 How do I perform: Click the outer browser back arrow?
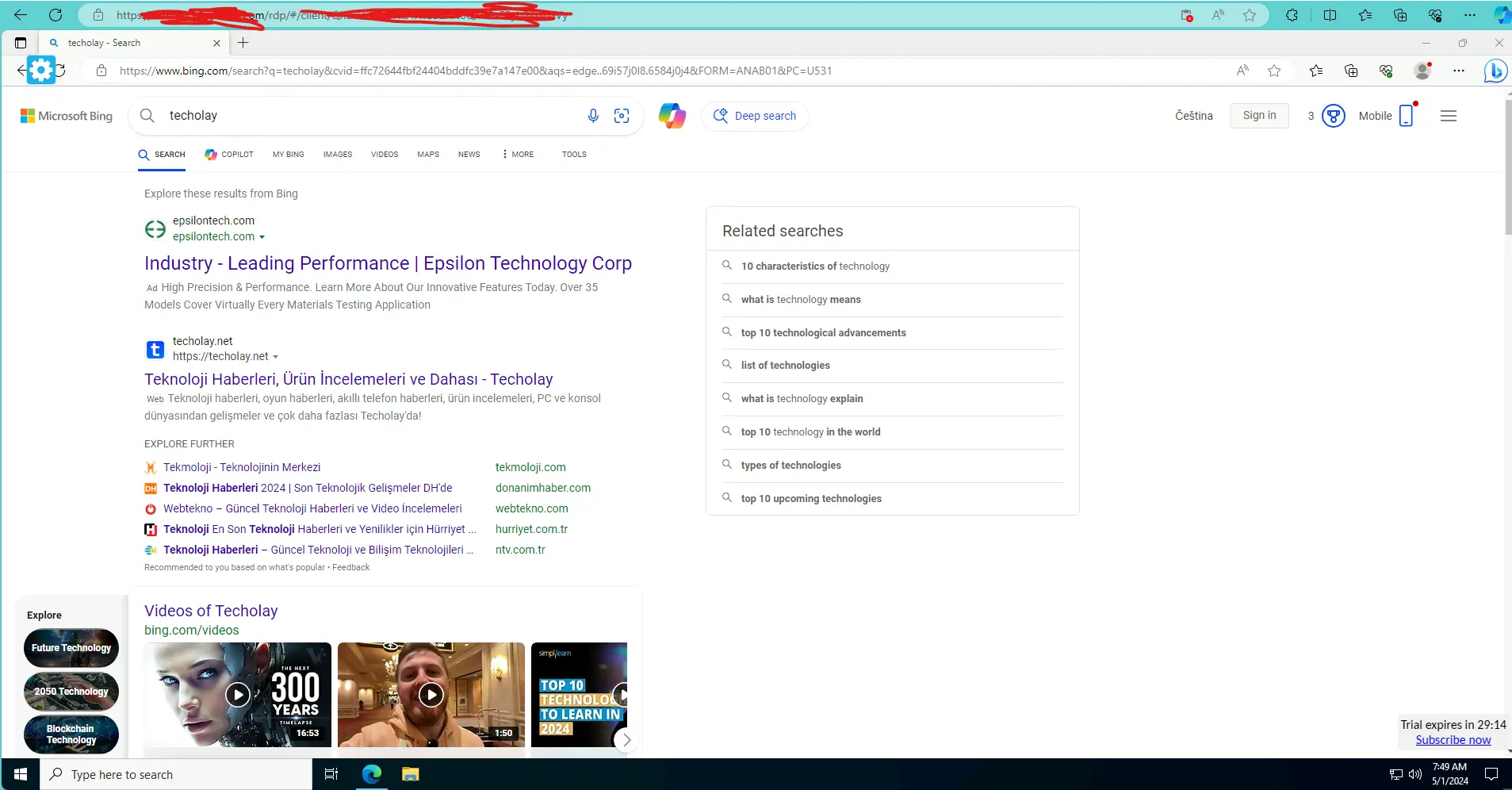pos(21,15)
